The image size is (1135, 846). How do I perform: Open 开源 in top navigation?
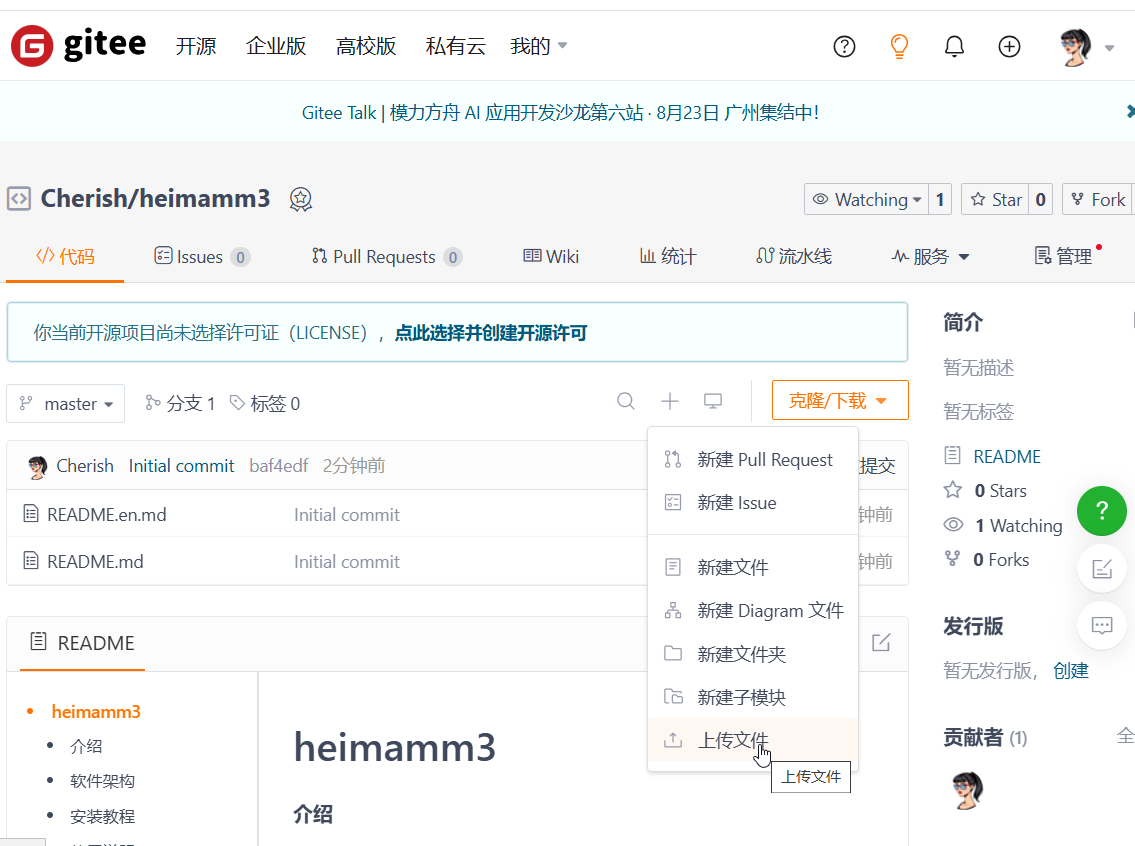[x=195, y=46]
